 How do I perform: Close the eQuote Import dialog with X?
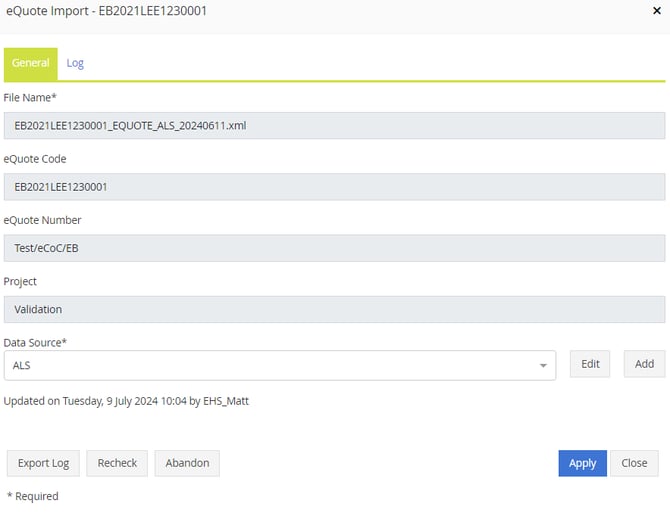tap(654, 11)
